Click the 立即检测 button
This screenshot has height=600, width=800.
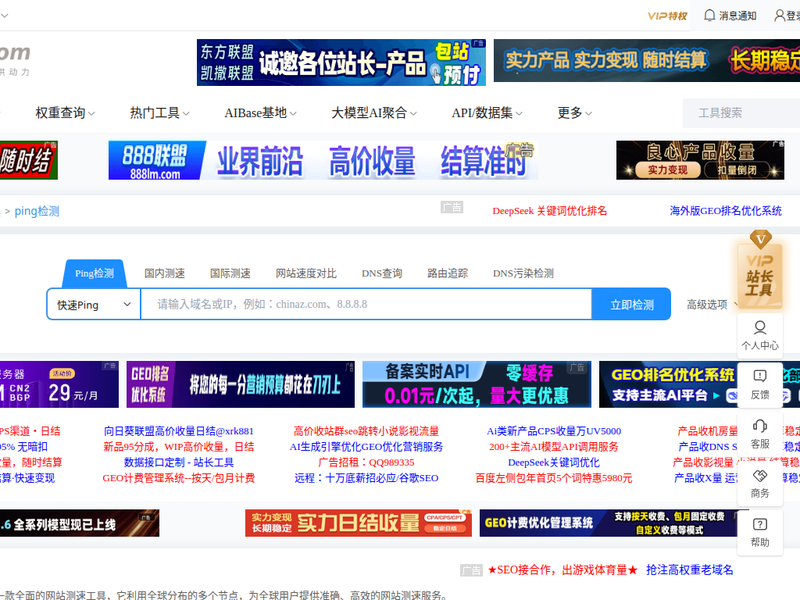click(632, 305)
